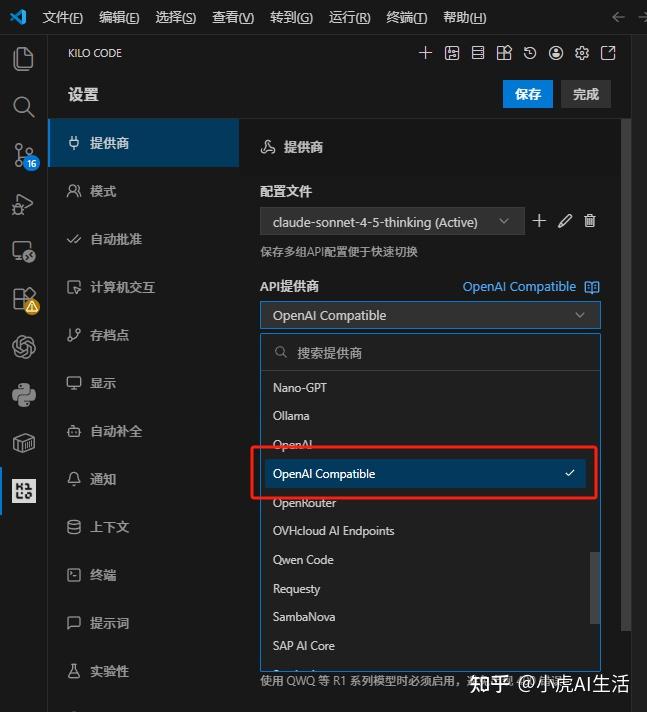Viewport: 647px width, 712px height.
Task: Click the settings panel vertical scrollbar
Action: tap(626, 375)
